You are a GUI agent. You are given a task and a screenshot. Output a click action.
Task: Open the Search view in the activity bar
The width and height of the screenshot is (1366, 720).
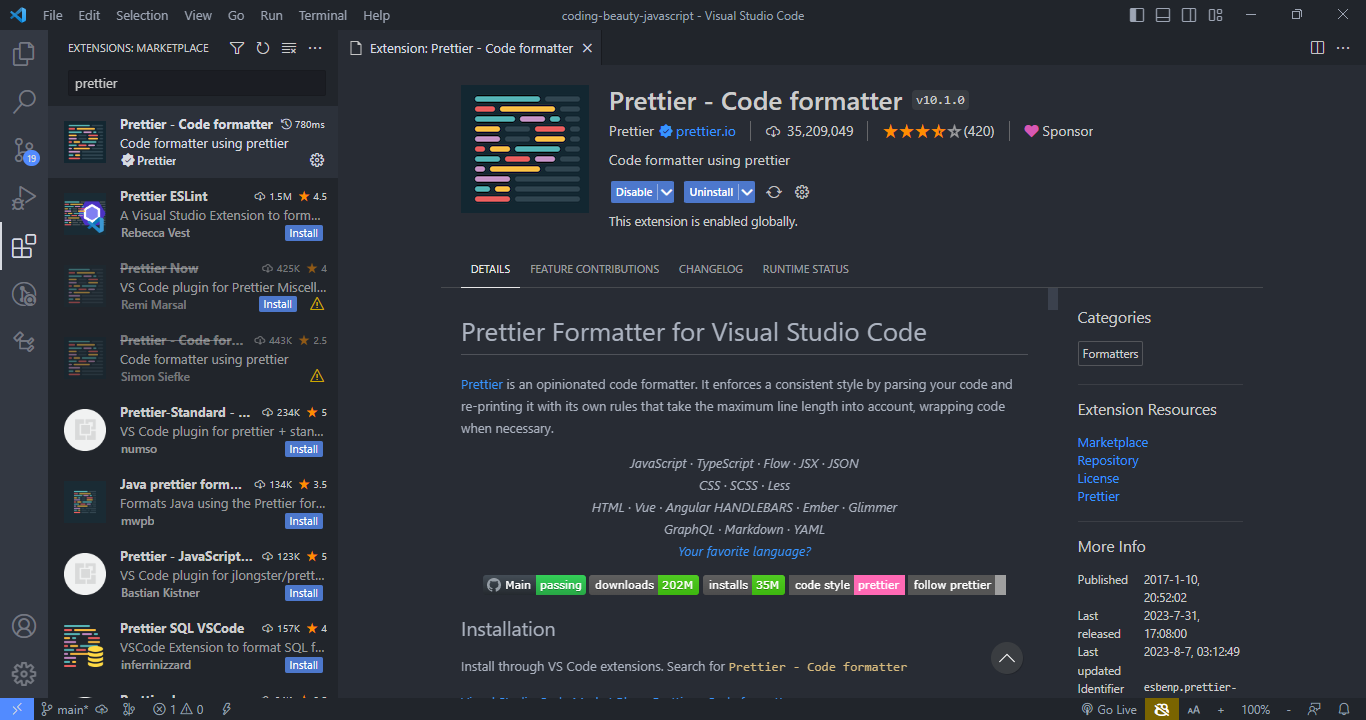click(x=24, y=100)
